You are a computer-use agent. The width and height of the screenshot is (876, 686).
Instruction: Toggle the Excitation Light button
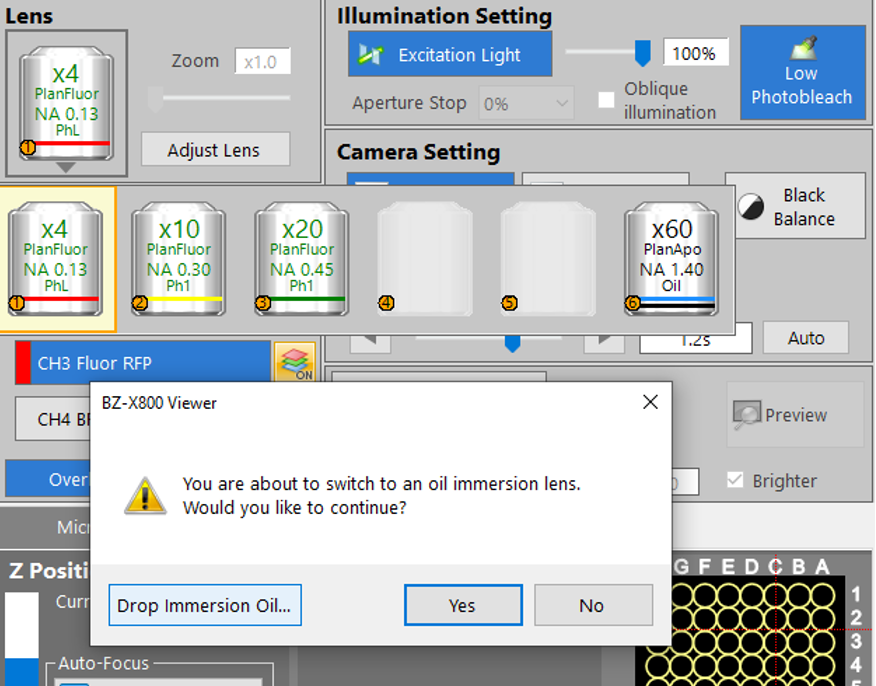[x=450, y=54]
